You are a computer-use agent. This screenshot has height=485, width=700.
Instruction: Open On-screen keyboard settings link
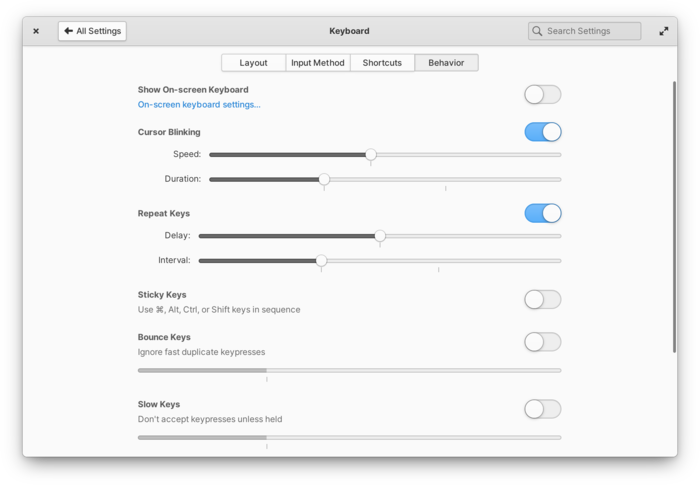[x=199, y=104]
